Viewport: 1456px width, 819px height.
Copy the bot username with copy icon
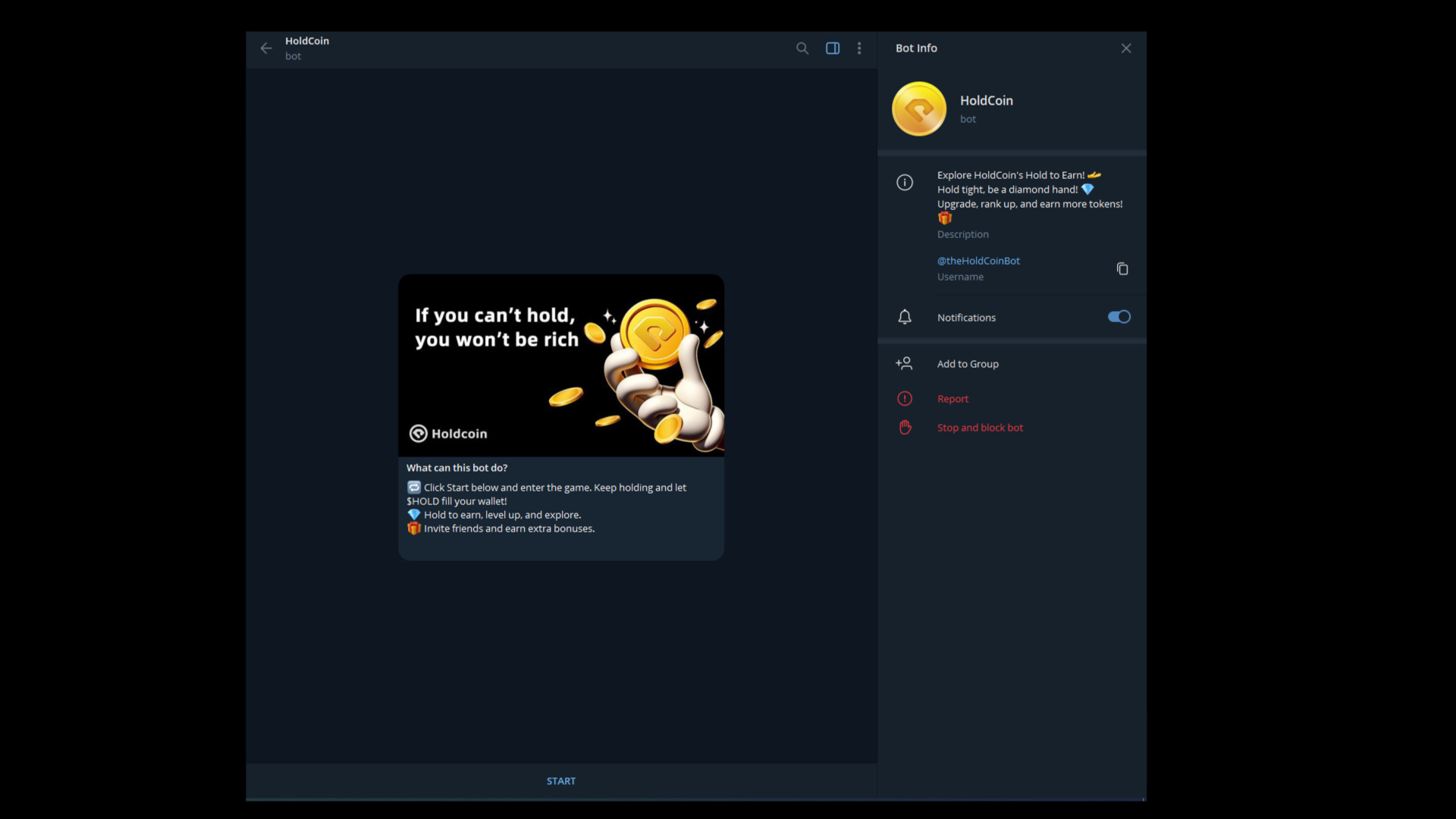coord(1122,268)
